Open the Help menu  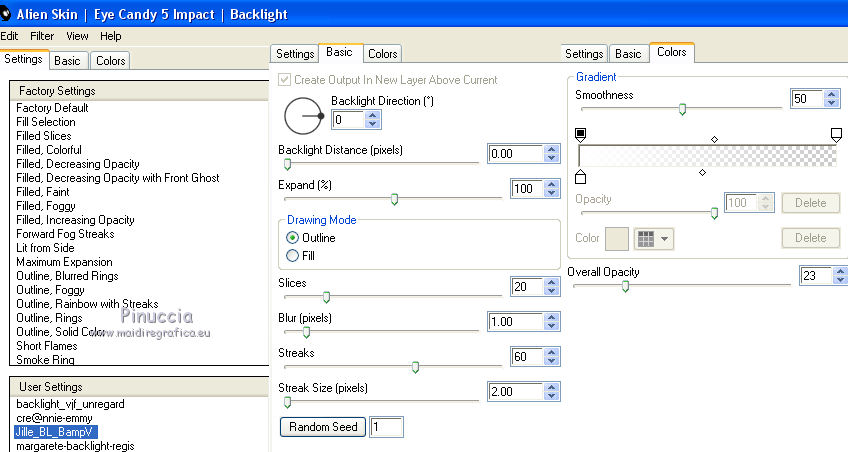[x=110, y=36]
